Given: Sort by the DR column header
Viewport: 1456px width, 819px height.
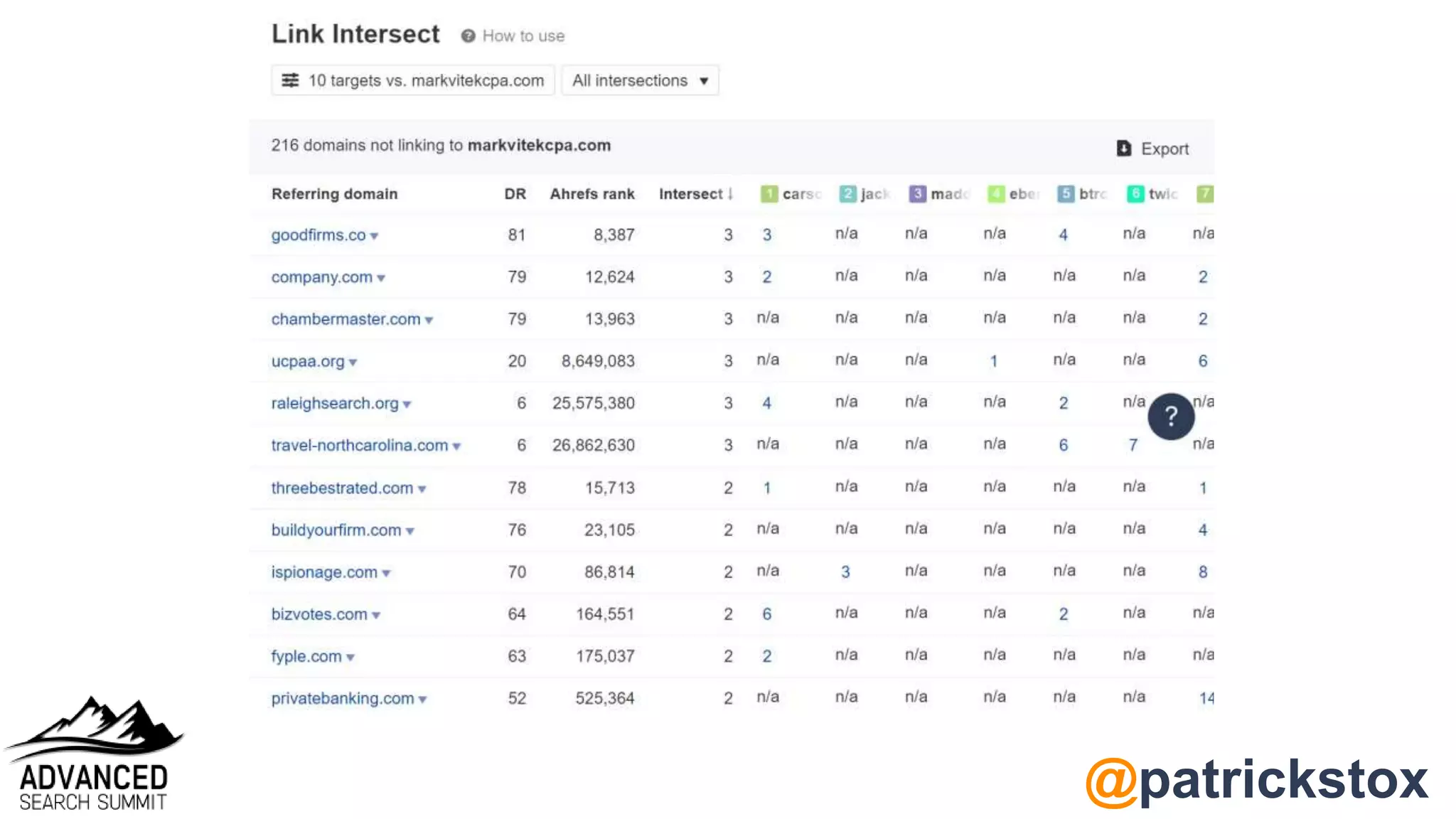Looking at the screenshot, I should [515, 194].
